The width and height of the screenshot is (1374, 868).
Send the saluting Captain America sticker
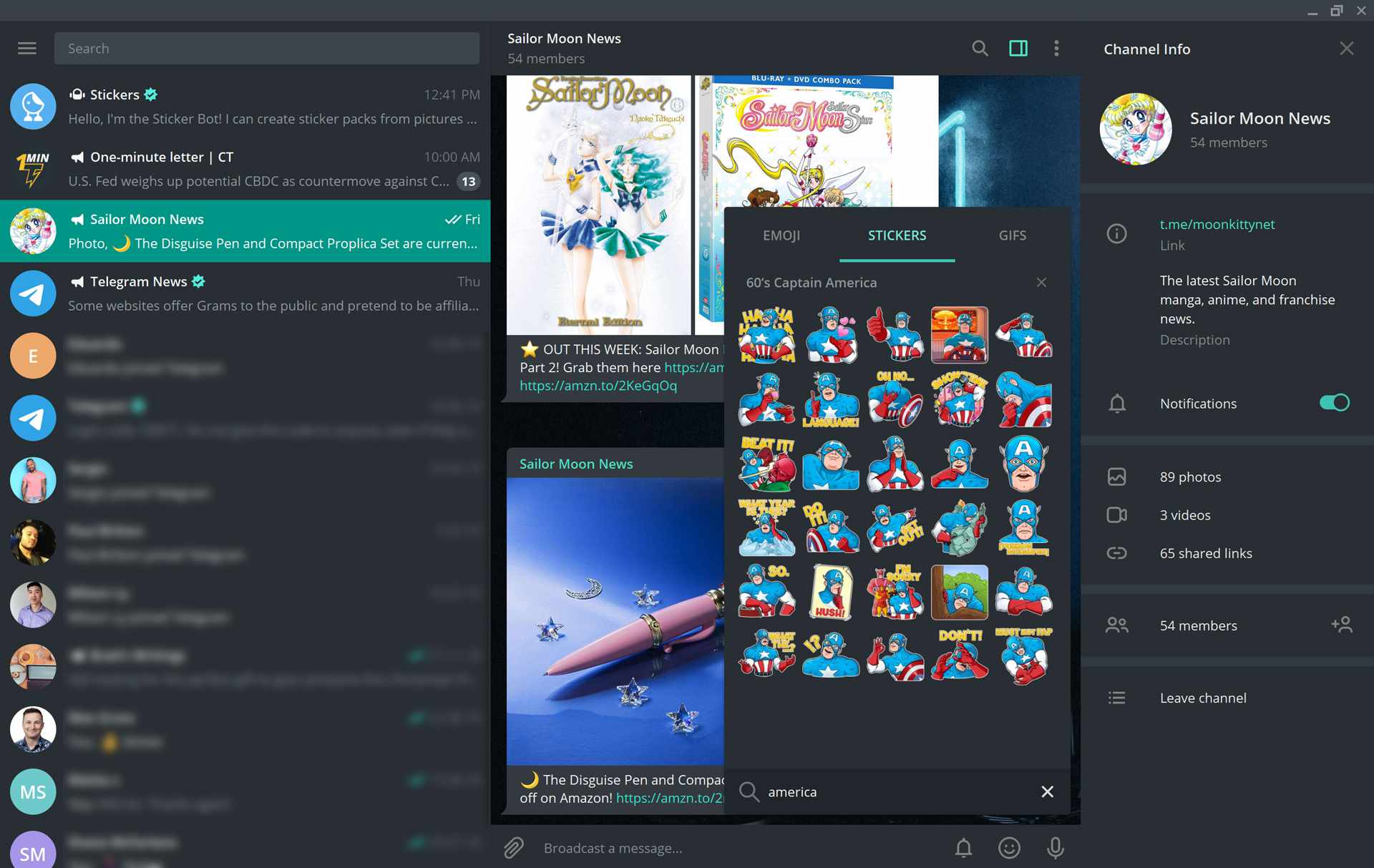tap(1023, 335)
